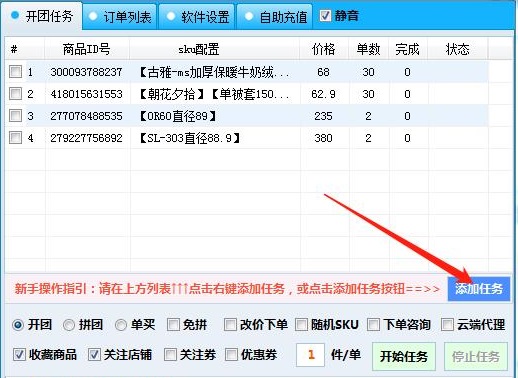The height and width of the screenshot is (378, 518).
Task: Click the 价格 column header
Action: pyautogui.click(x=324, y=49)
